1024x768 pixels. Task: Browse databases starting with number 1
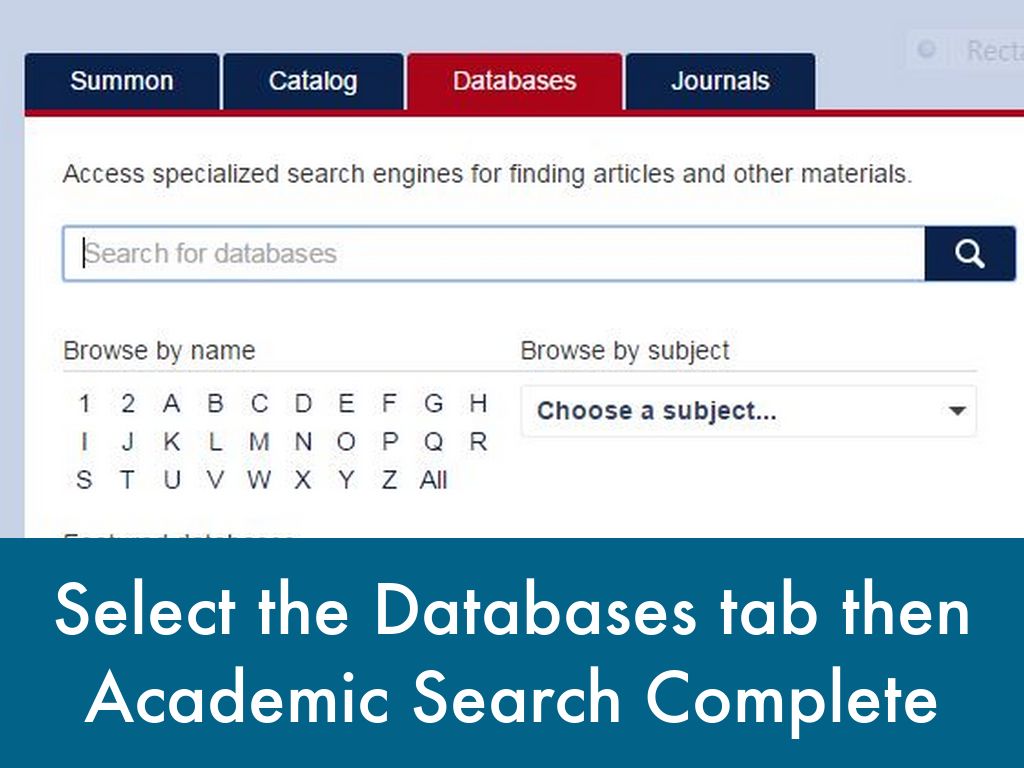click(x=84, y=404)
